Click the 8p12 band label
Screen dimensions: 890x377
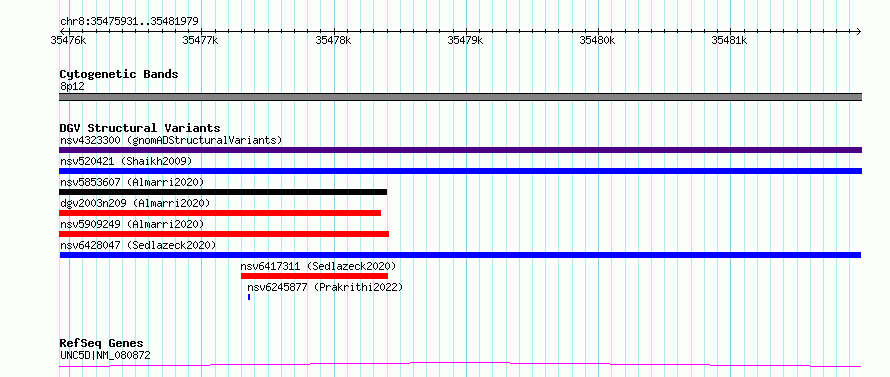point(72,87)
